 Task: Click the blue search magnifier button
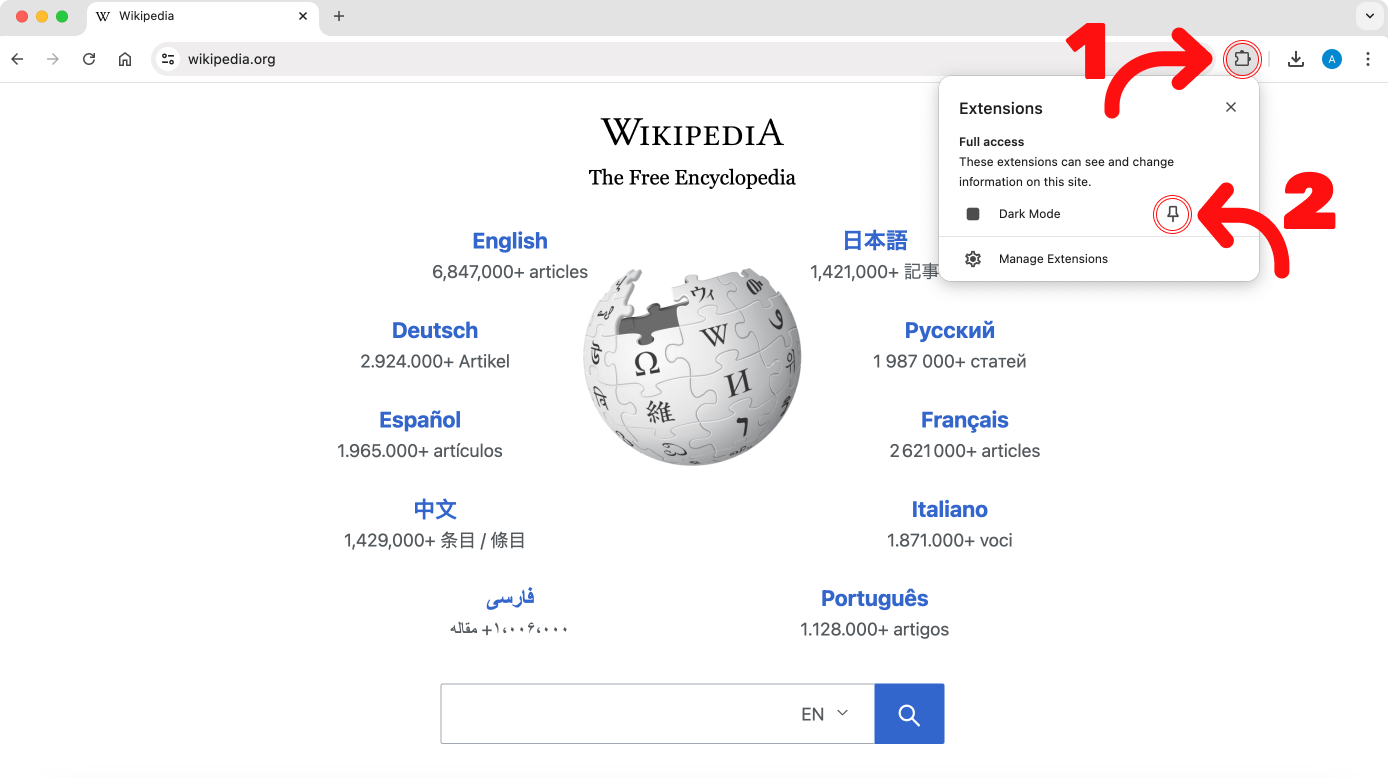pos(909,714)
